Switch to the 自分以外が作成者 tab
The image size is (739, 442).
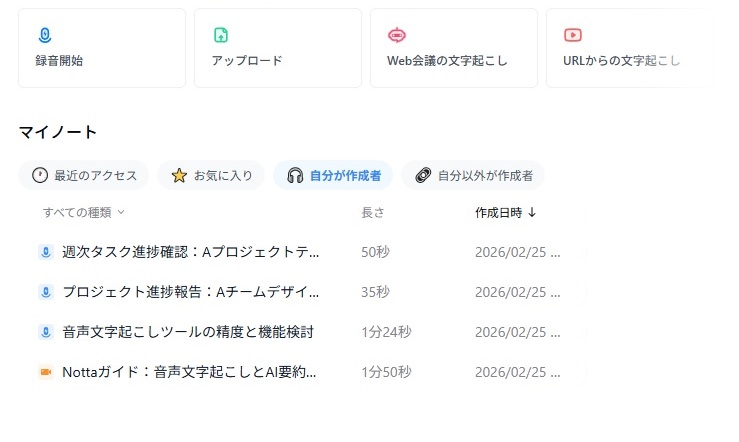473,175
